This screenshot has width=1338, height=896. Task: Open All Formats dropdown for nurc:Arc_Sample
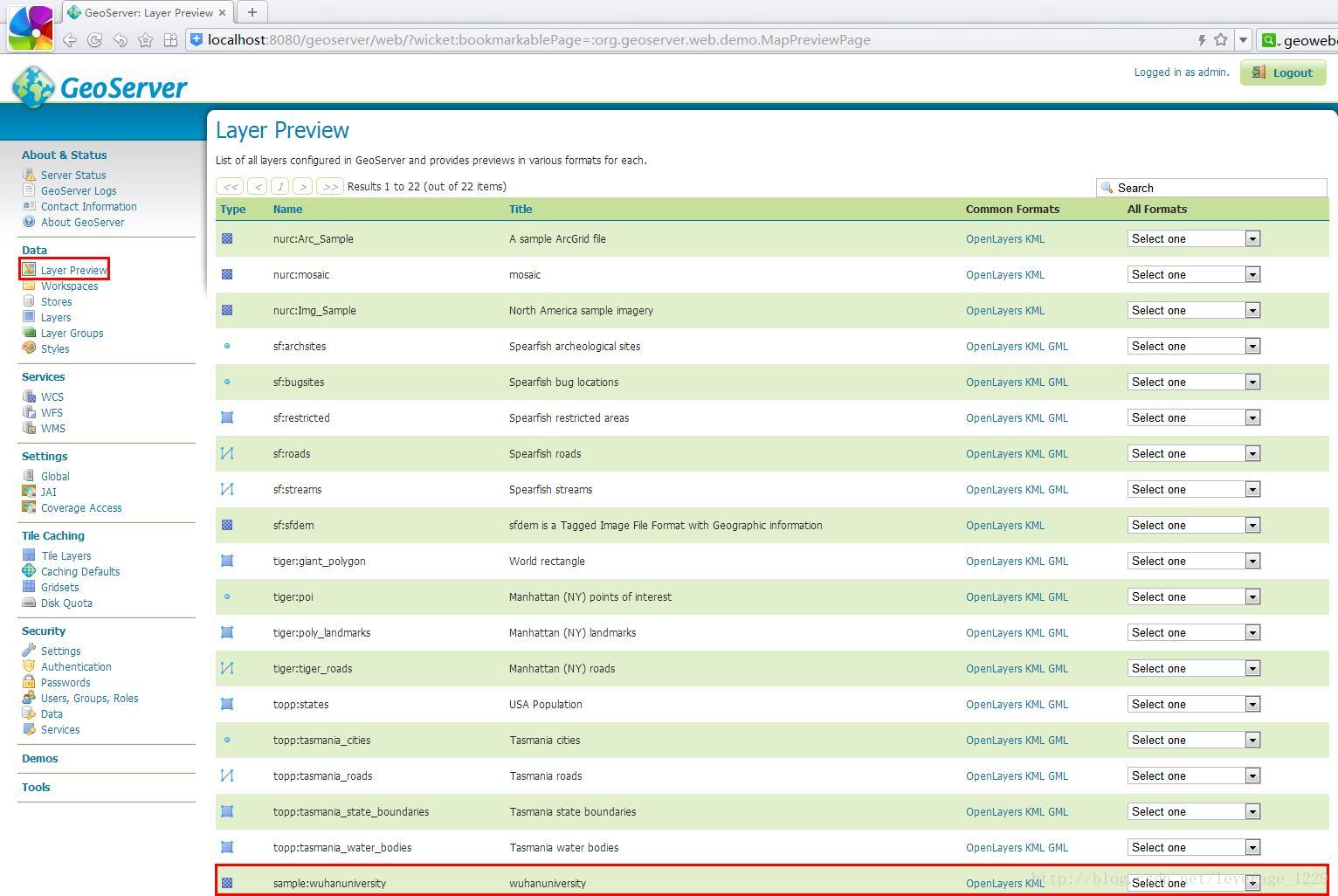pos(1194,238)
